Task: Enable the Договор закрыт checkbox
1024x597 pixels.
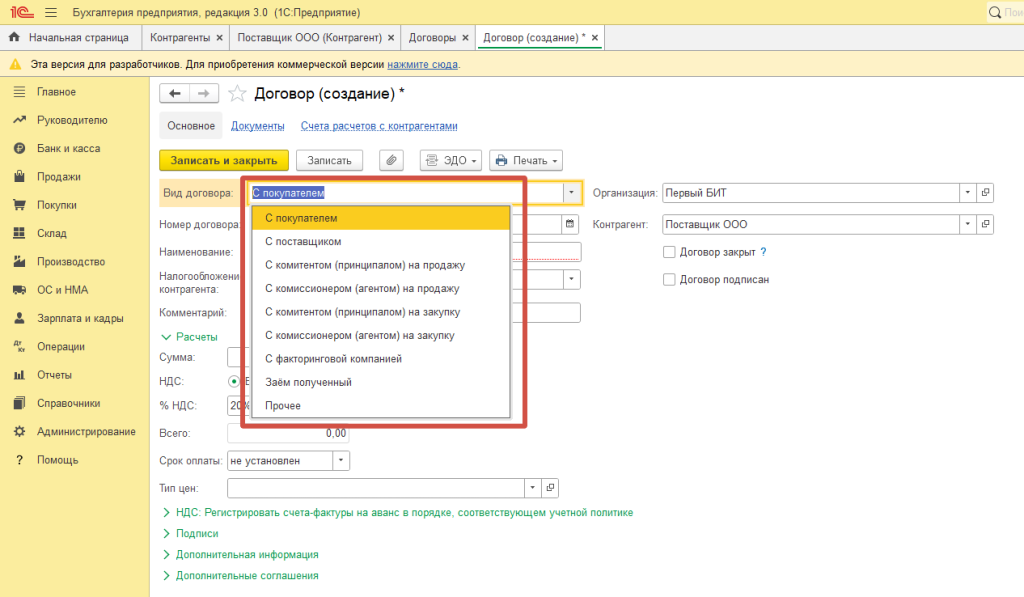Action: [x=669, y=252]
